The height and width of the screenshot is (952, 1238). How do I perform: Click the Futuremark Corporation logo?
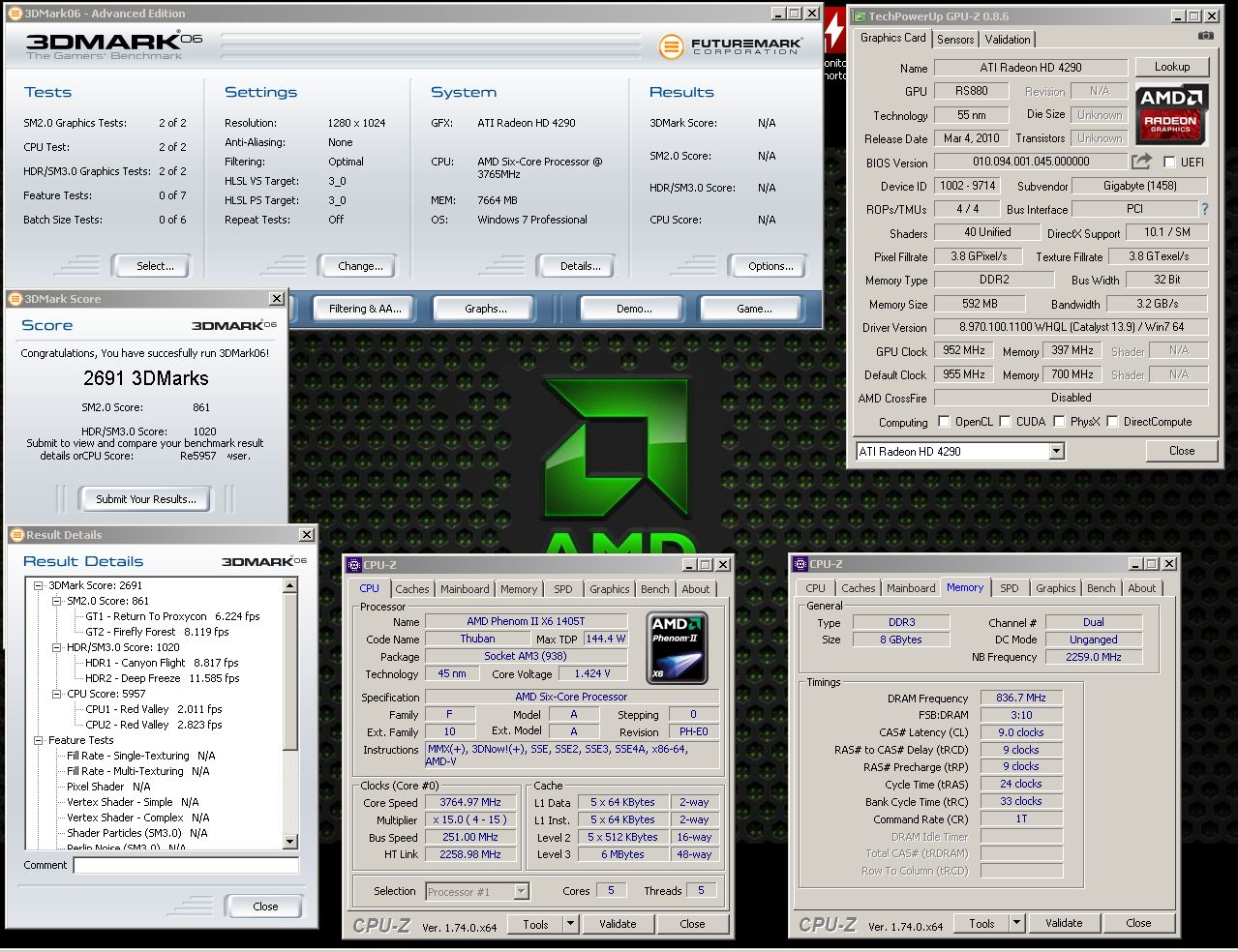pos(731,45)
